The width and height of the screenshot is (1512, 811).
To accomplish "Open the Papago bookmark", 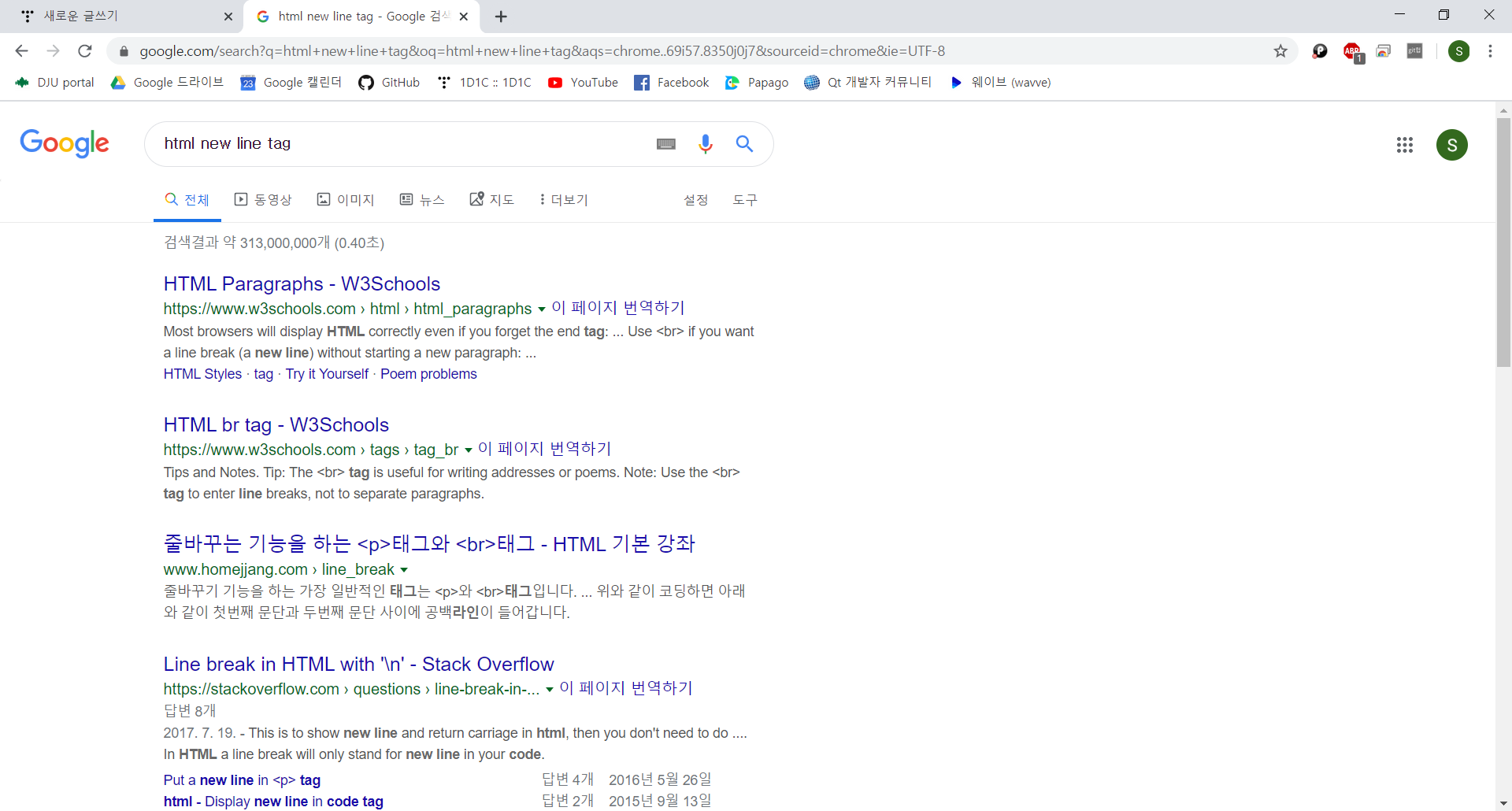I will [x=757, y=82].
